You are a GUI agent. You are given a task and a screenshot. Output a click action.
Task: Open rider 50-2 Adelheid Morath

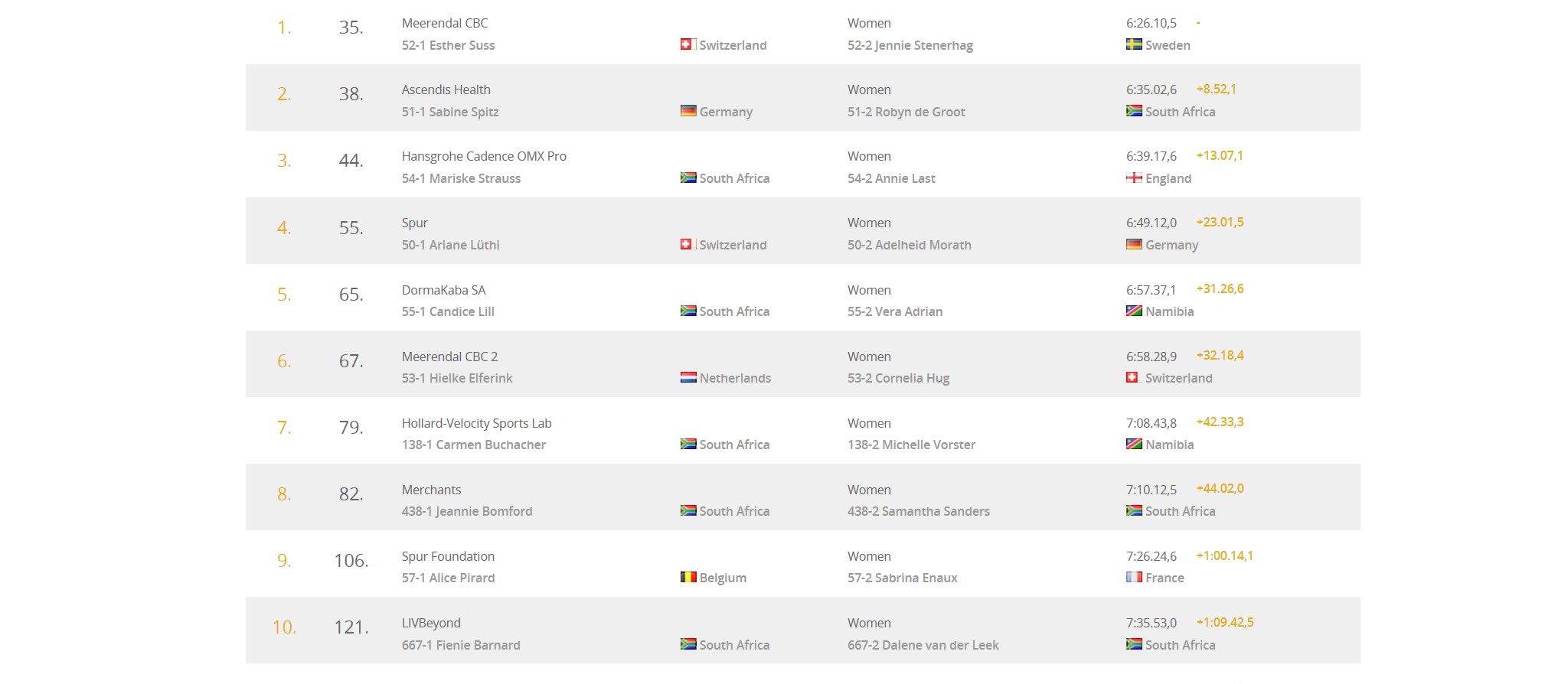[909, 245]
